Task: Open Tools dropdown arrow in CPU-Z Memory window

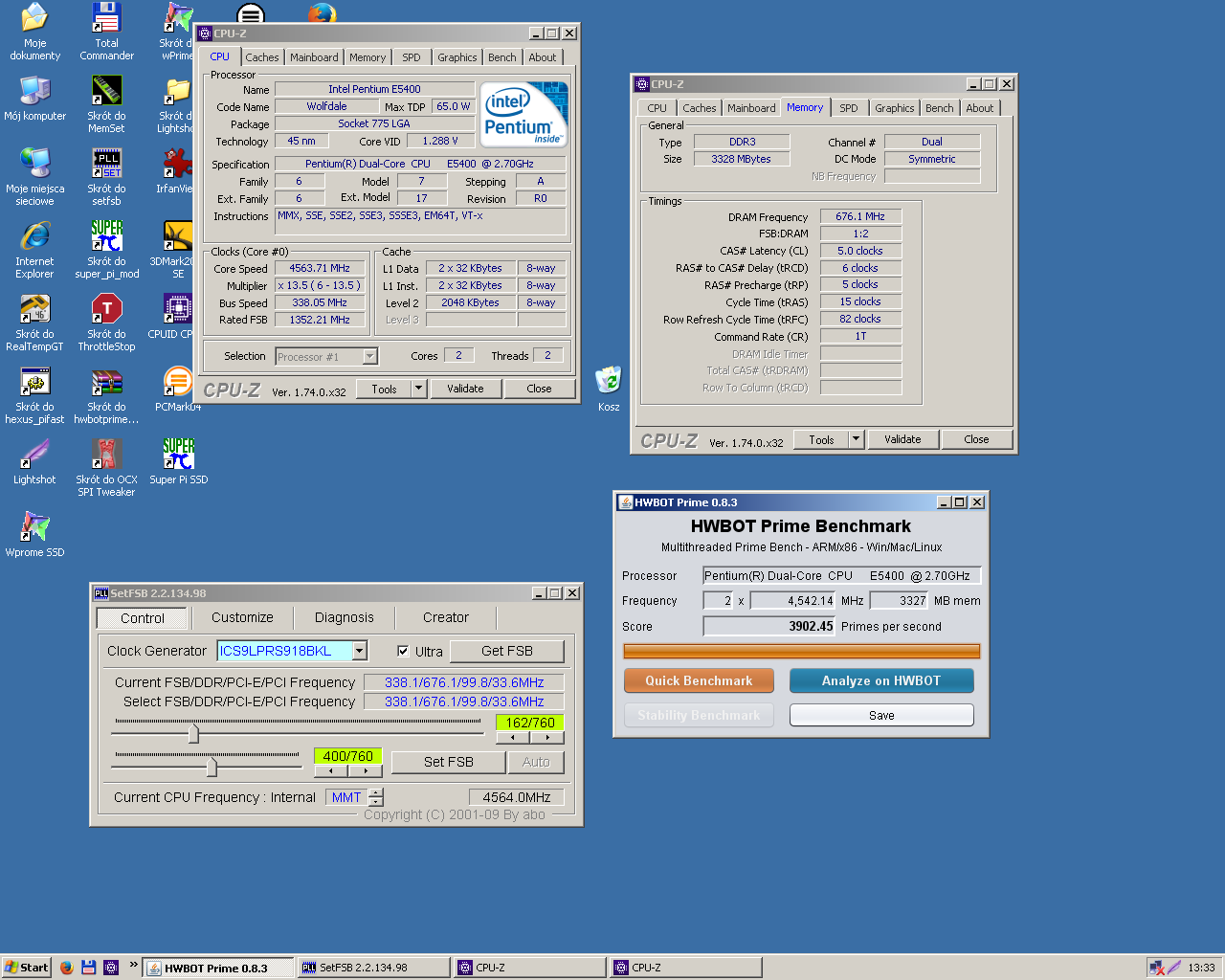Action: [x=856, y=439]
